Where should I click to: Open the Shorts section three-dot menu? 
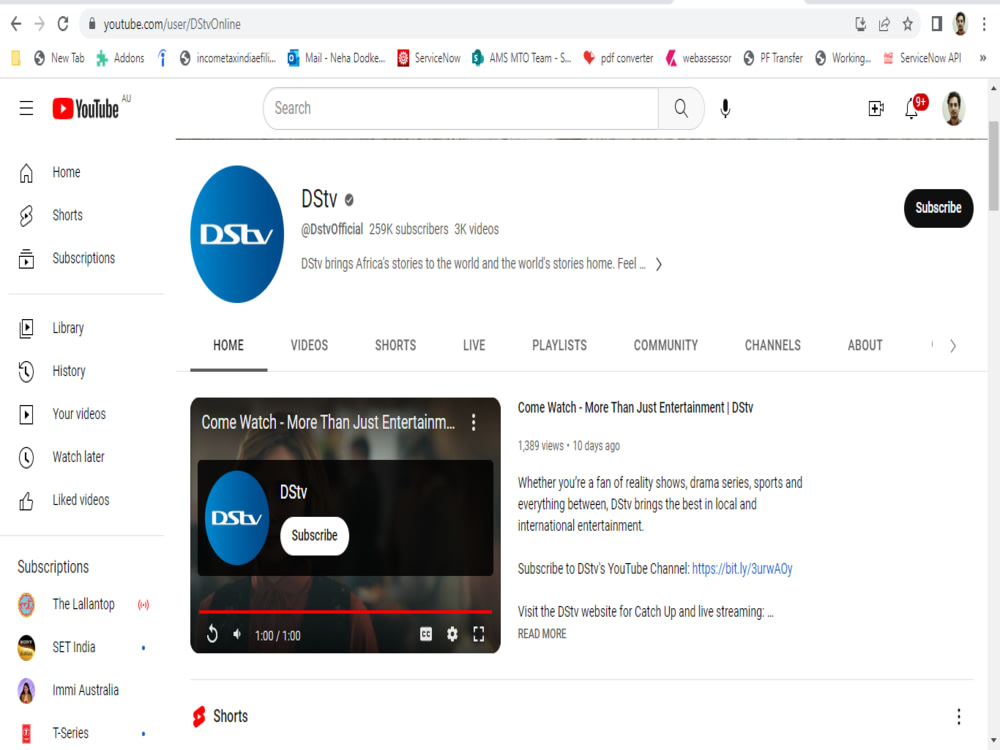click(959, 717)
